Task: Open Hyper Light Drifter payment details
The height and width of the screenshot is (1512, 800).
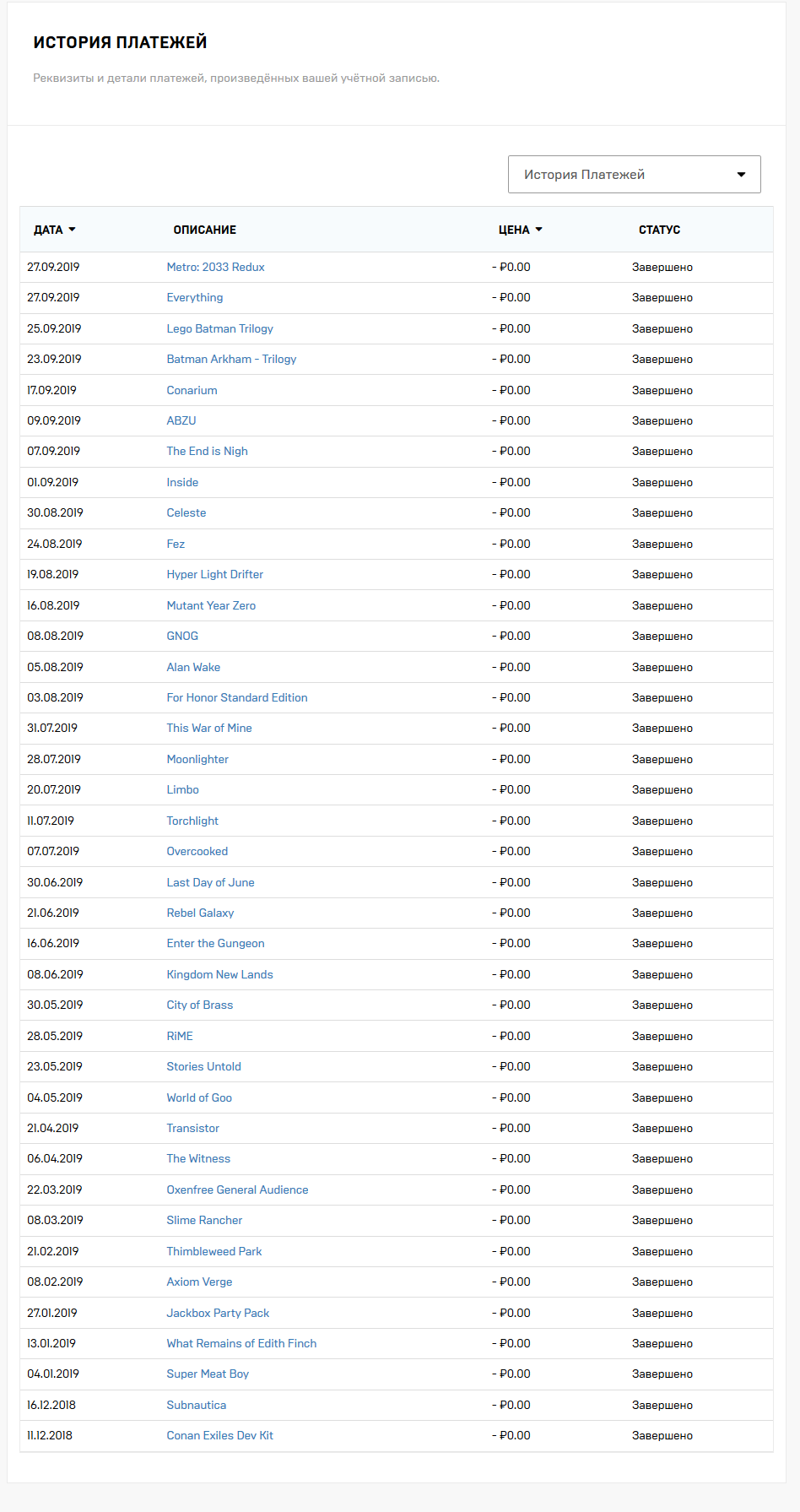Action: point(214,574)
